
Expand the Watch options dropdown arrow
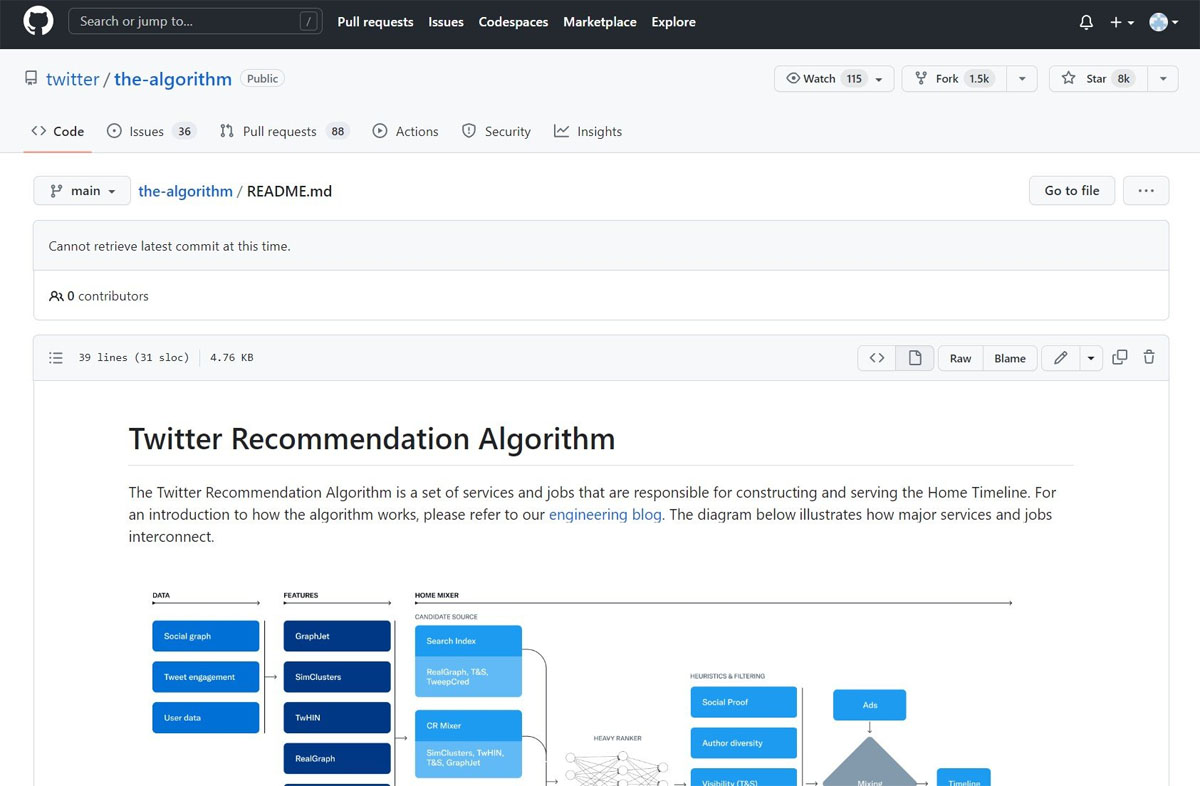[879, 79]
